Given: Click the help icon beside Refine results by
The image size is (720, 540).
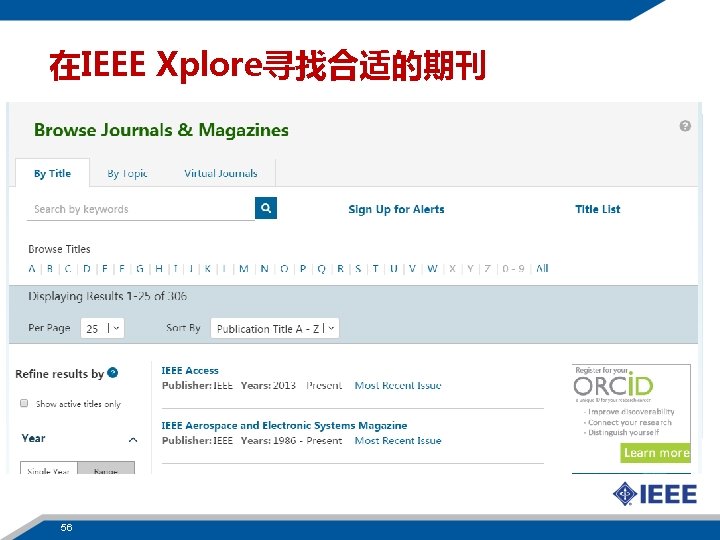Looking at the screenshot, I should (x=112, y=373).
